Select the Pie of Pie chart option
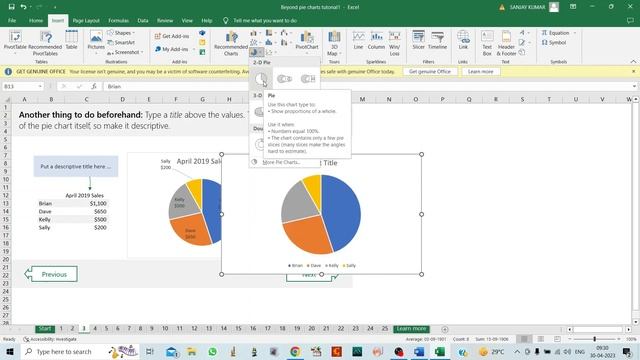Image resolution: width=640 pixels, height=360 pixels. point(284,79)
